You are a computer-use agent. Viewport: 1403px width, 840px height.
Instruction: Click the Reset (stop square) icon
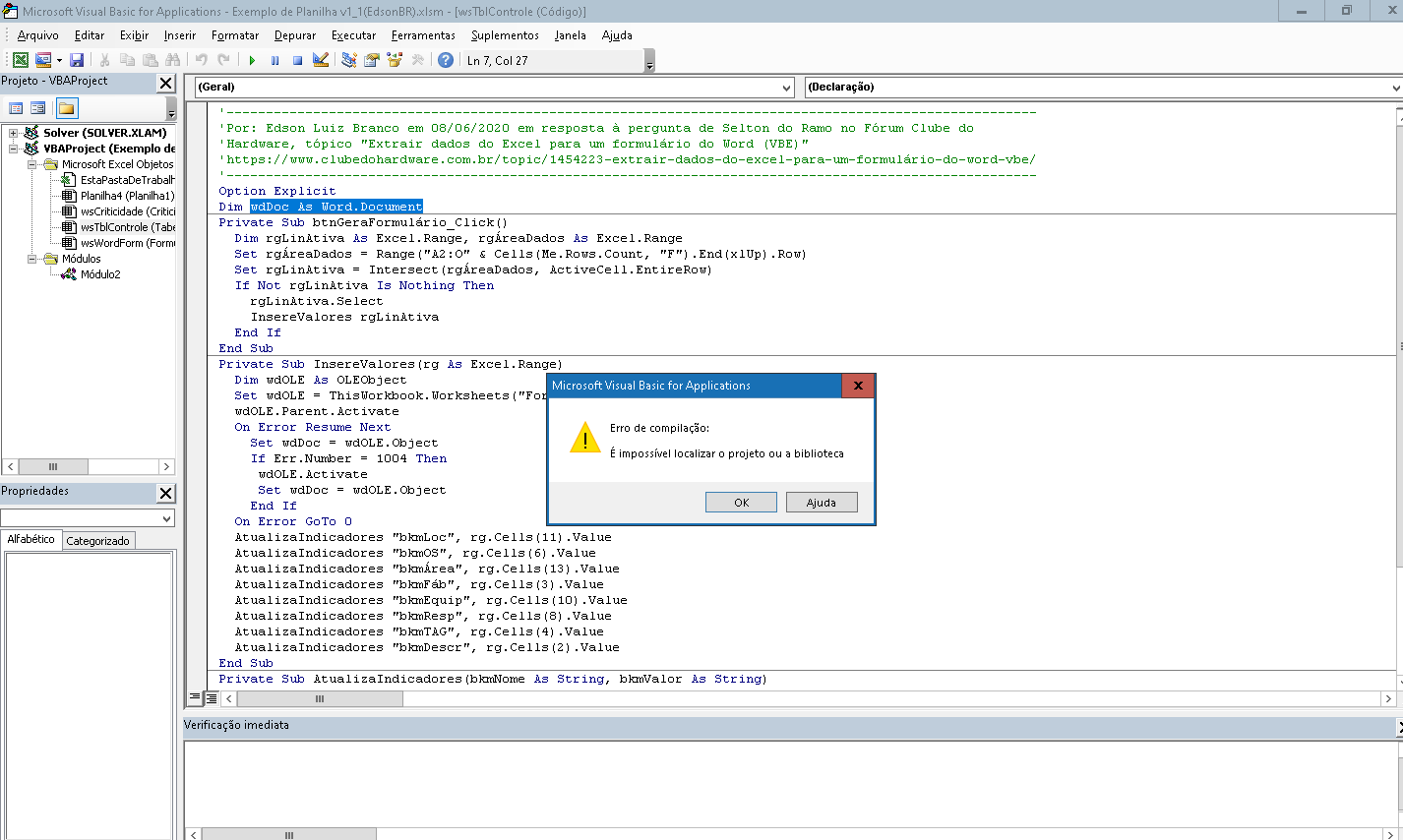297,60
